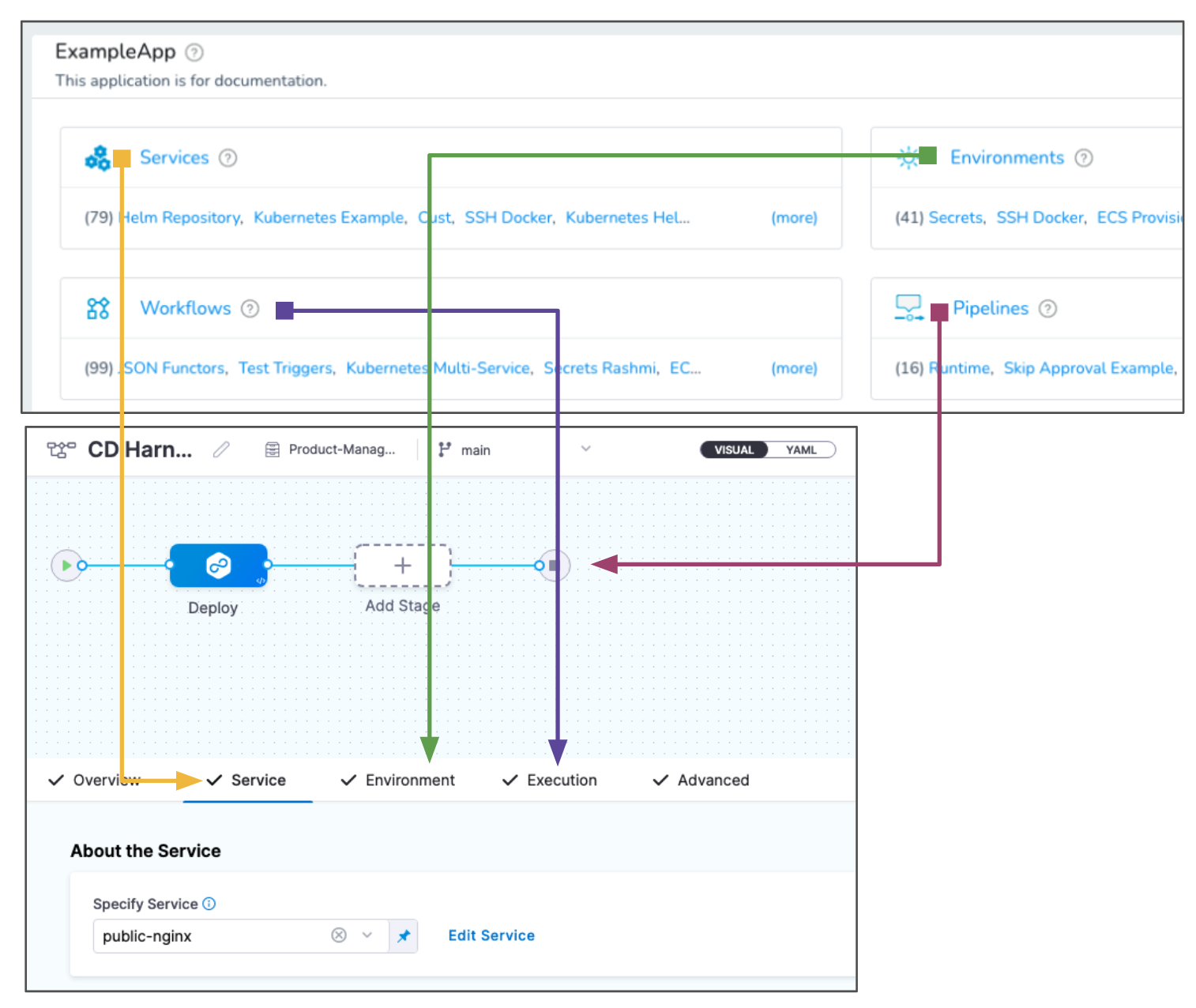This screenshot has width=1196, height=1008.
Task: Click the Add Stage plus box
Action: click(403, 566)
